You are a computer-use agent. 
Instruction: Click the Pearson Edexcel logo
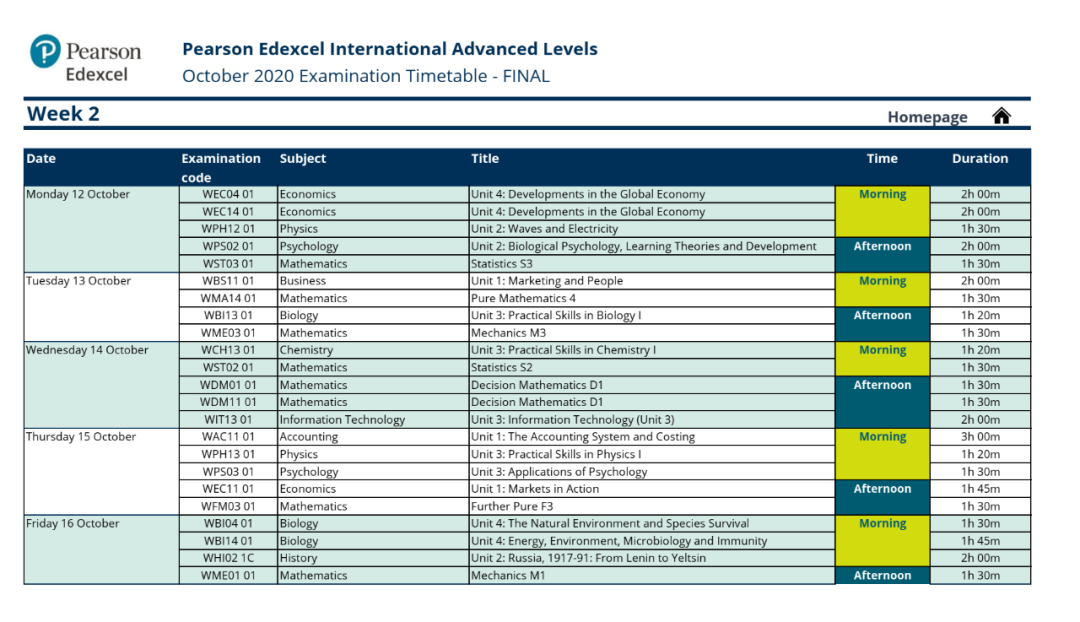tap(85, 59)
